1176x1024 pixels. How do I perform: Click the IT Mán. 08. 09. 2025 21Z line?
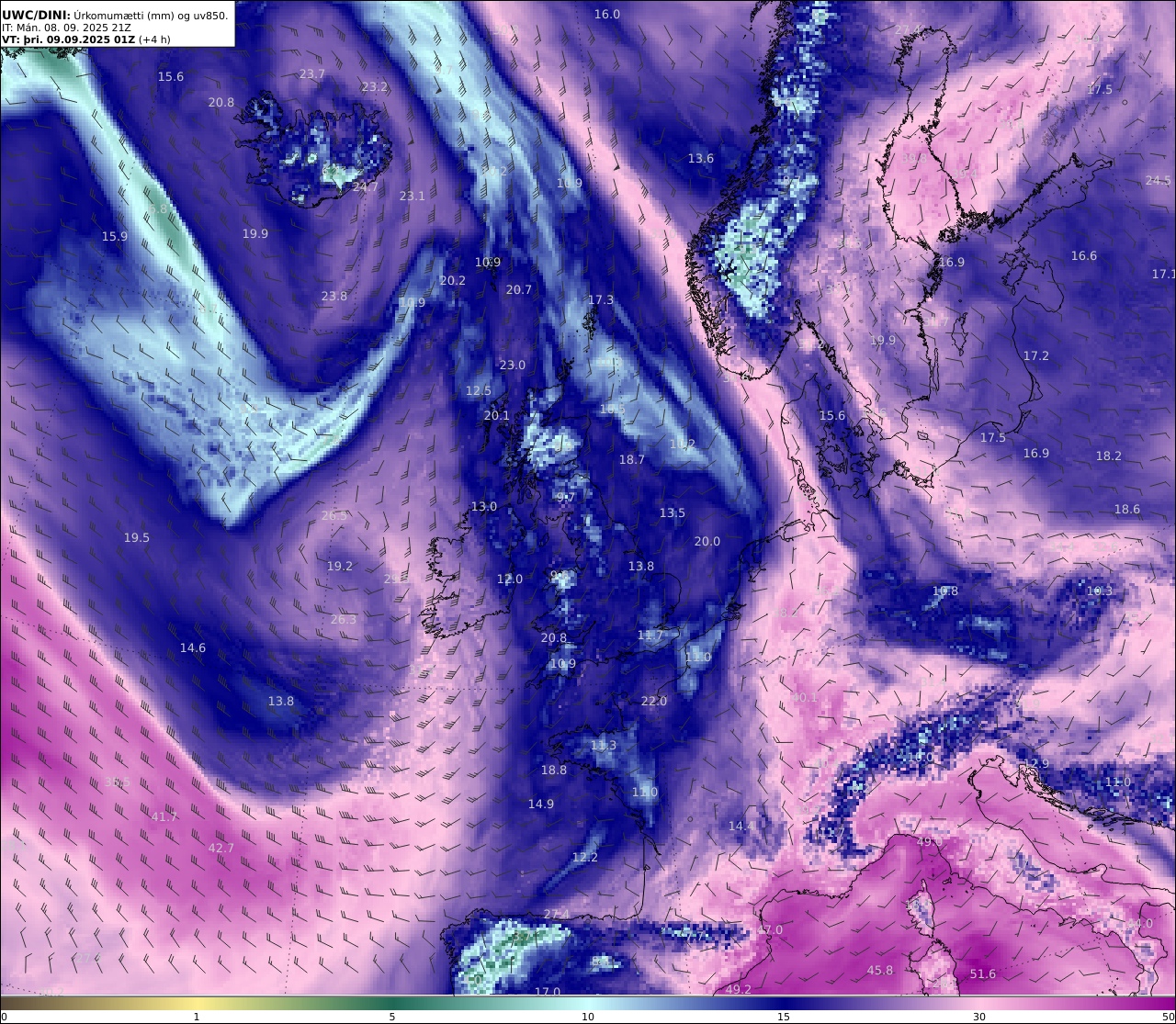pyautogui.click(x=66, y=28)
